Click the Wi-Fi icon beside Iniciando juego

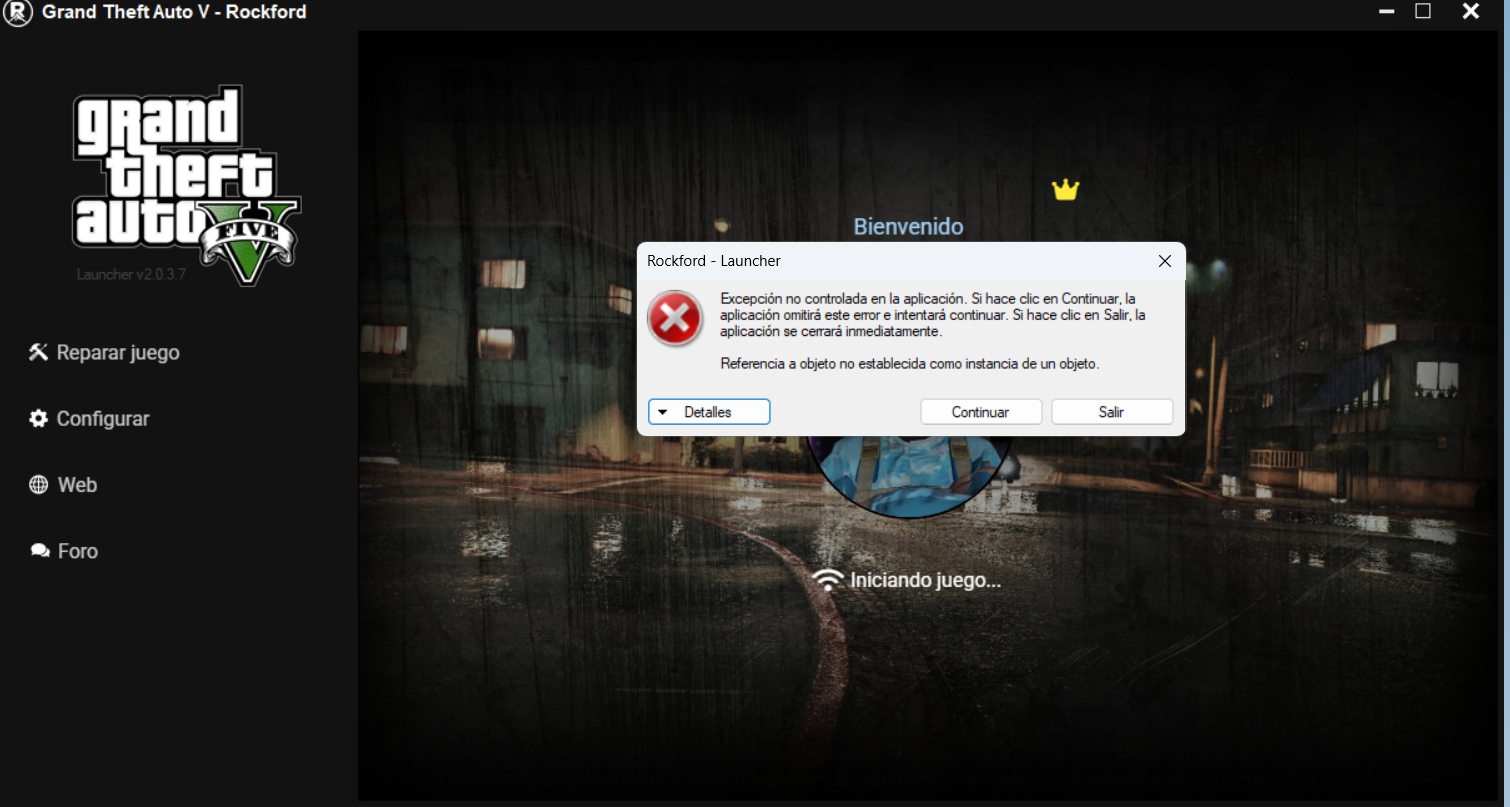[828, 580]
